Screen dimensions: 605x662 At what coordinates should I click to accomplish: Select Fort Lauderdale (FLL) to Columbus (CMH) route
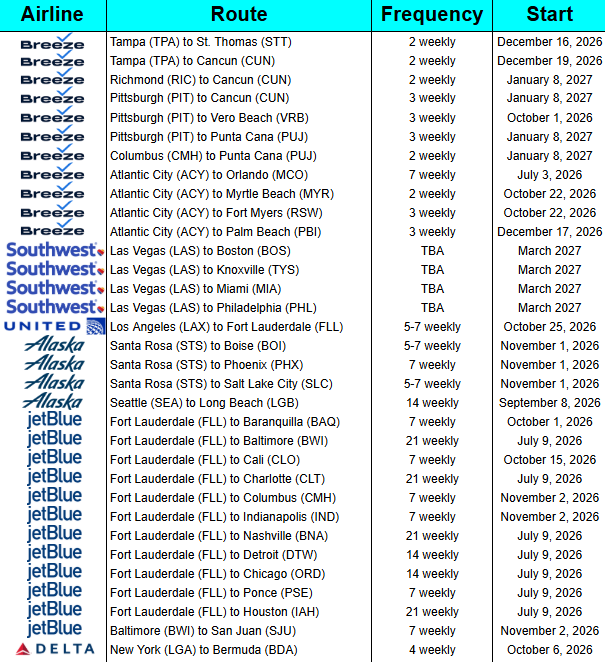[x=223, y=498]
